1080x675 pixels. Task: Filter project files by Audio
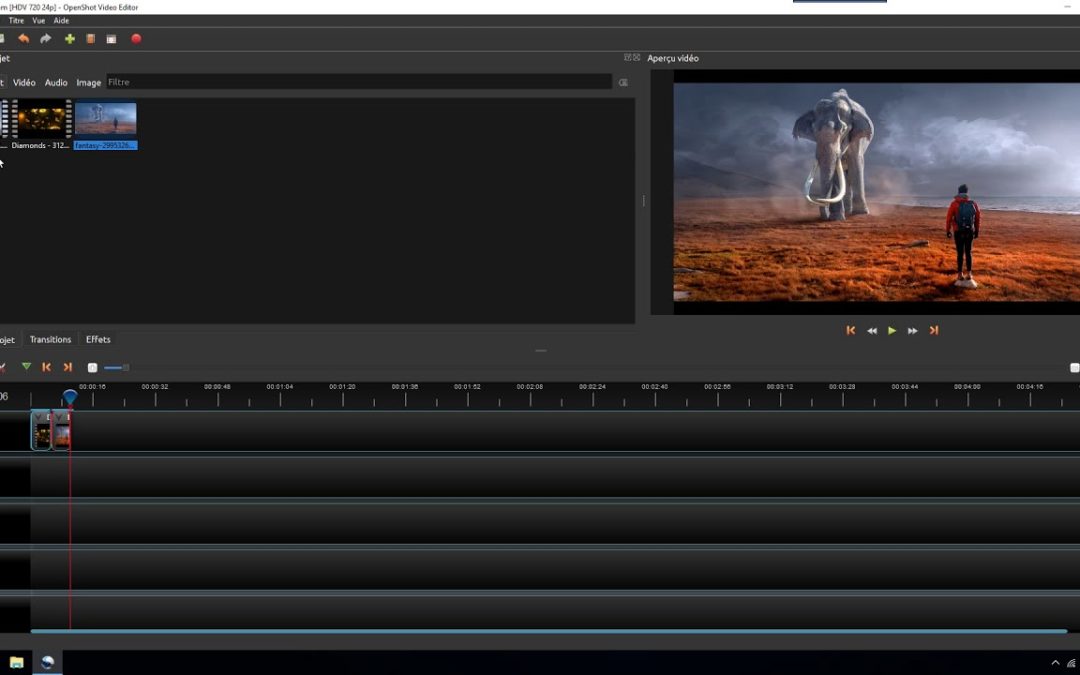tap(56, 83)
